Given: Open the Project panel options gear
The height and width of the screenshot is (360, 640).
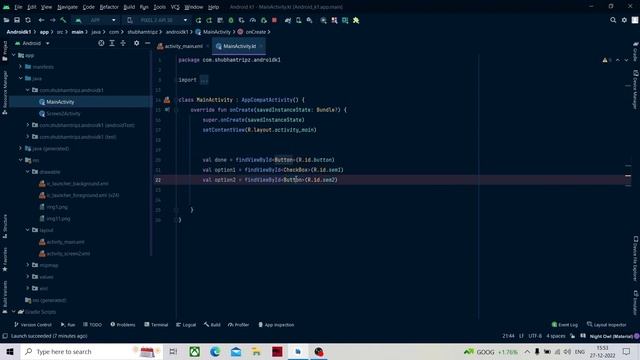Looking at the screenshot, I should tap(136, 43).
